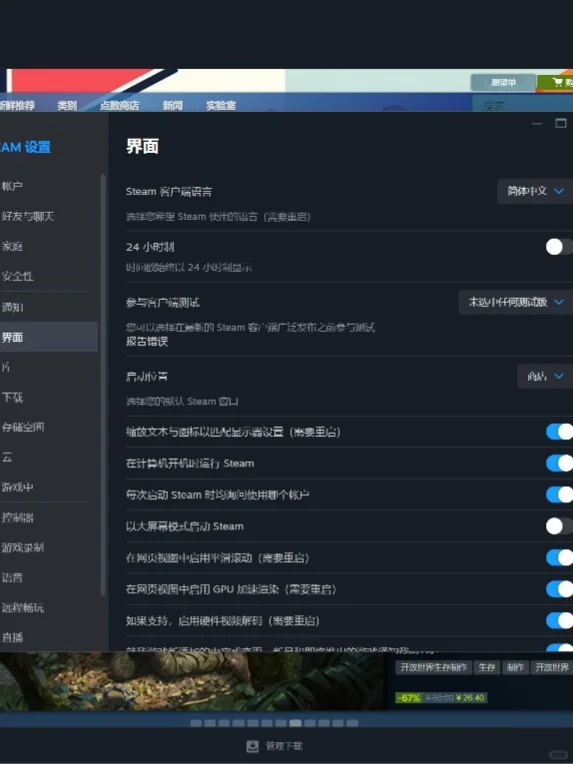Select 远程畅玩 in the settings sidebar

[x=22, y=608]
